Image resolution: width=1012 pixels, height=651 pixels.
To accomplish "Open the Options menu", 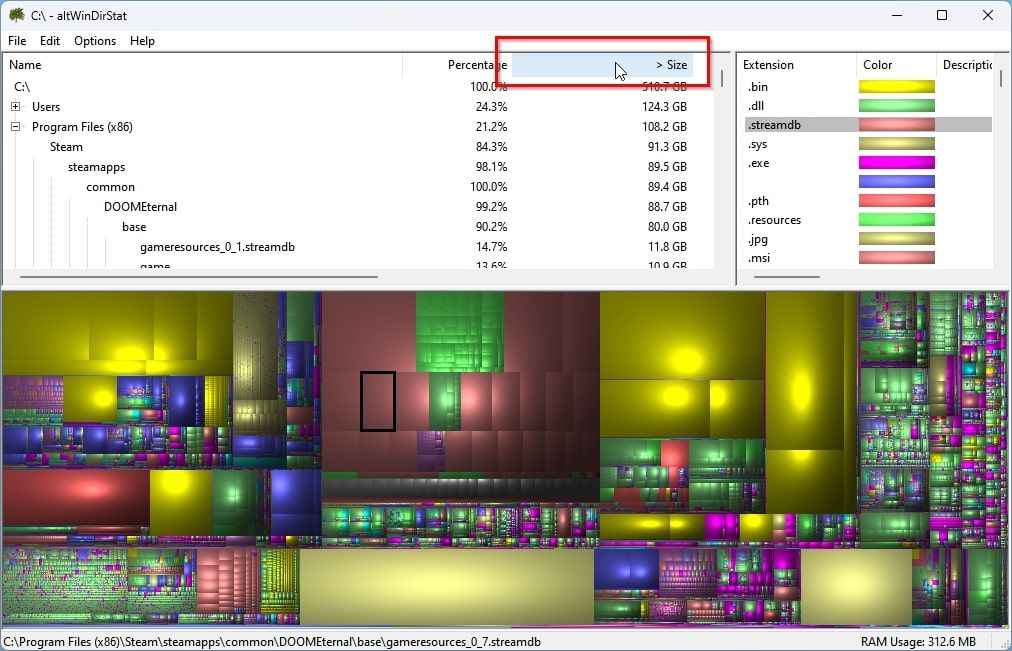I will coord(95,41).
